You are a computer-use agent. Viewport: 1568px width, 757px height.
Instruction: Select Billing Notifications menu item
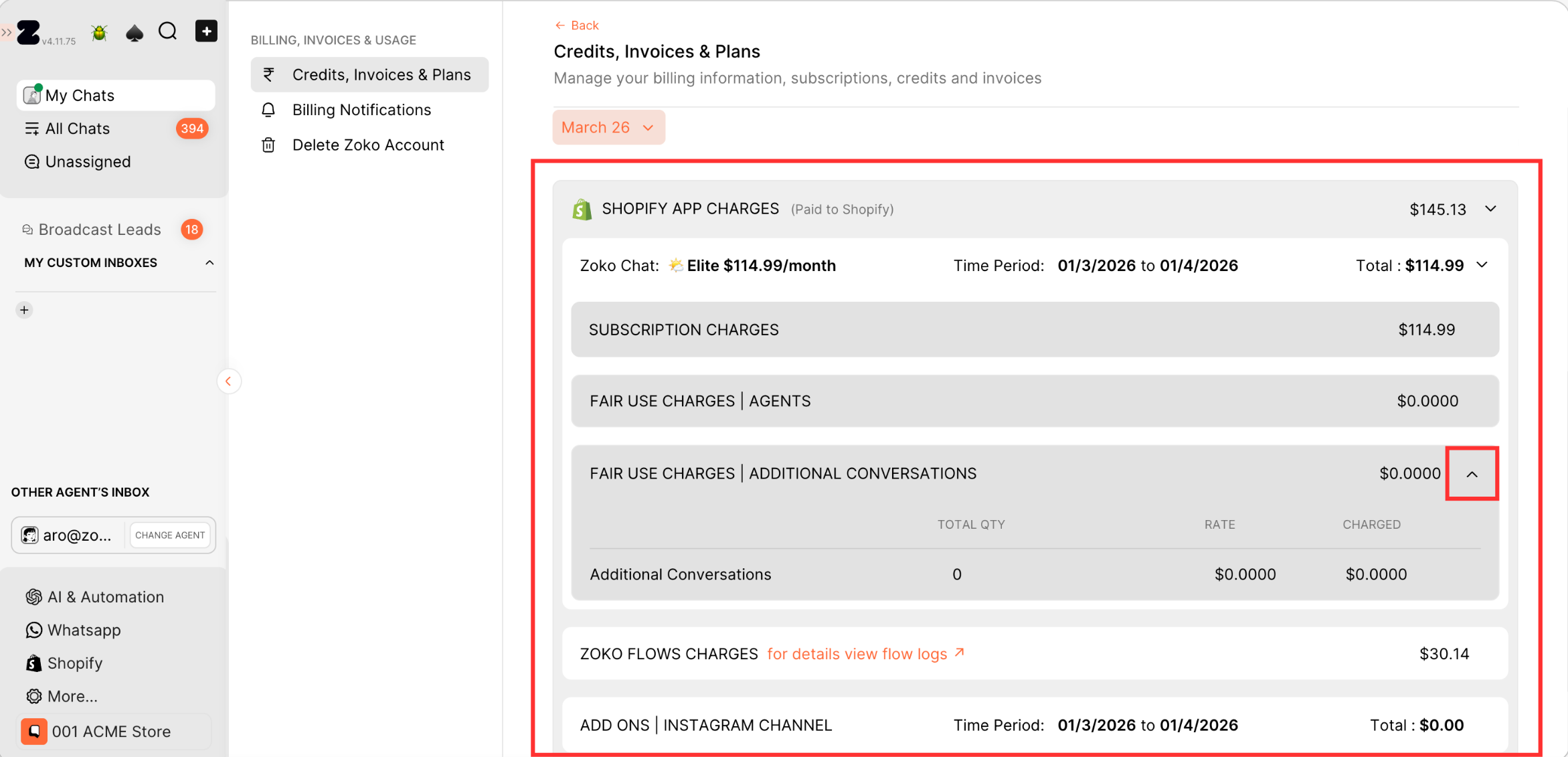pos(361,110)
